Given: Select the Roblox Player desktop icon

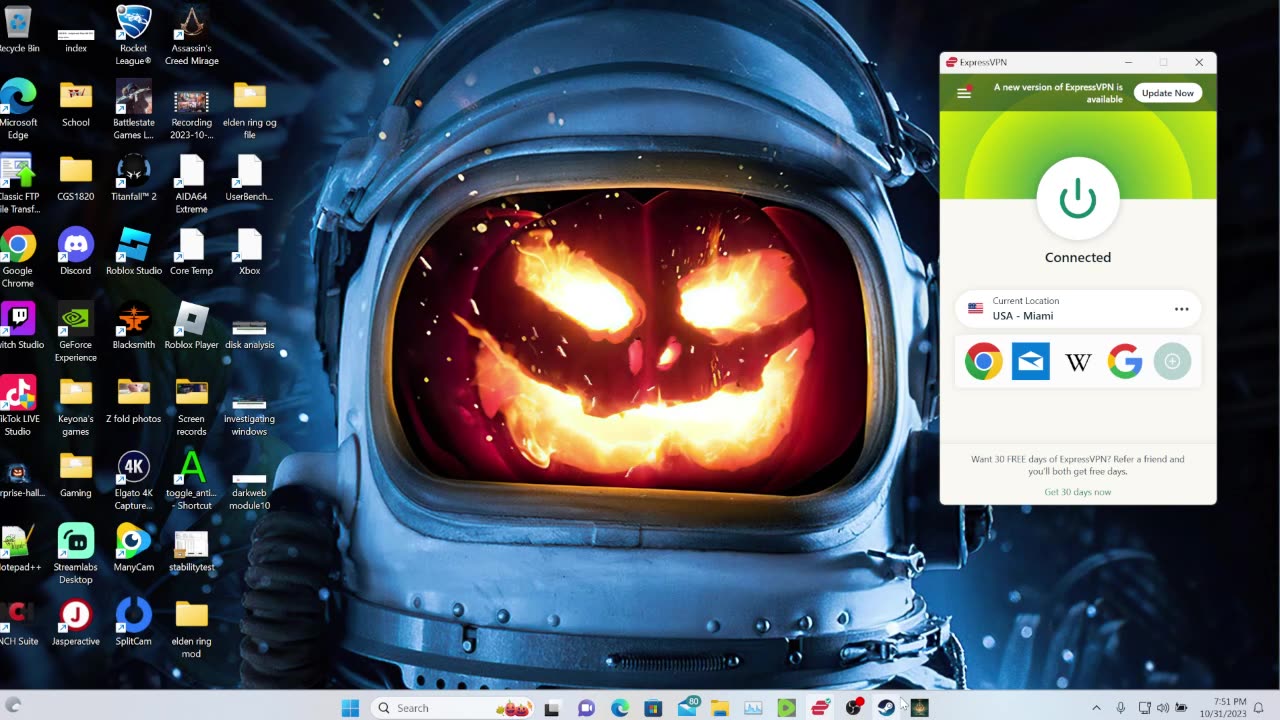Looking at the screenshot, I should pos(191,325).
